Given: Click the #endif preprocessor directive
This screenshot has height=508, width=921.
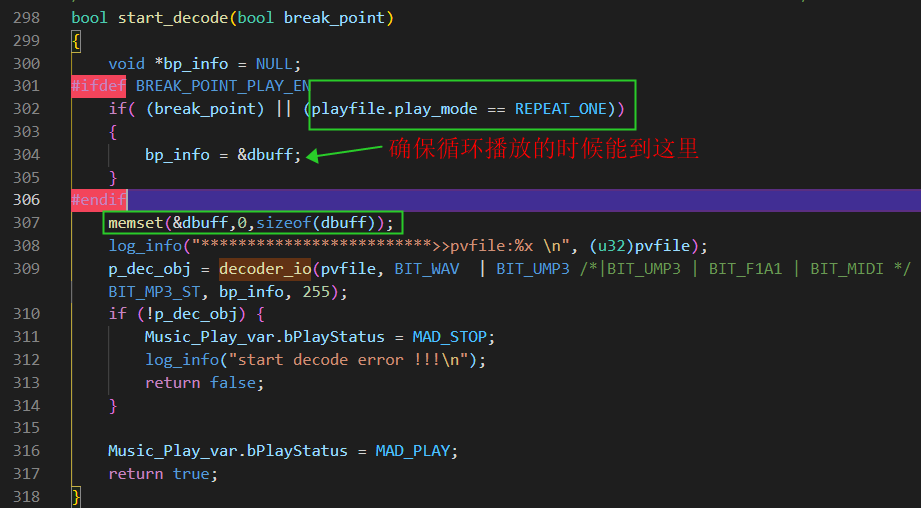Looking at the screenshot, I should (x=99, y=200).
